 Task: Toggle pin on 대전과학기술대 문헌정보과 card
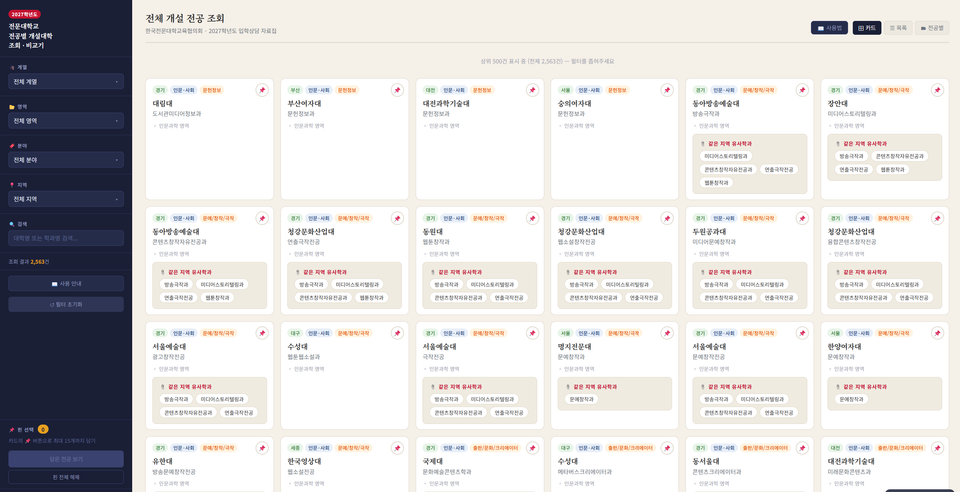(532, 90)
